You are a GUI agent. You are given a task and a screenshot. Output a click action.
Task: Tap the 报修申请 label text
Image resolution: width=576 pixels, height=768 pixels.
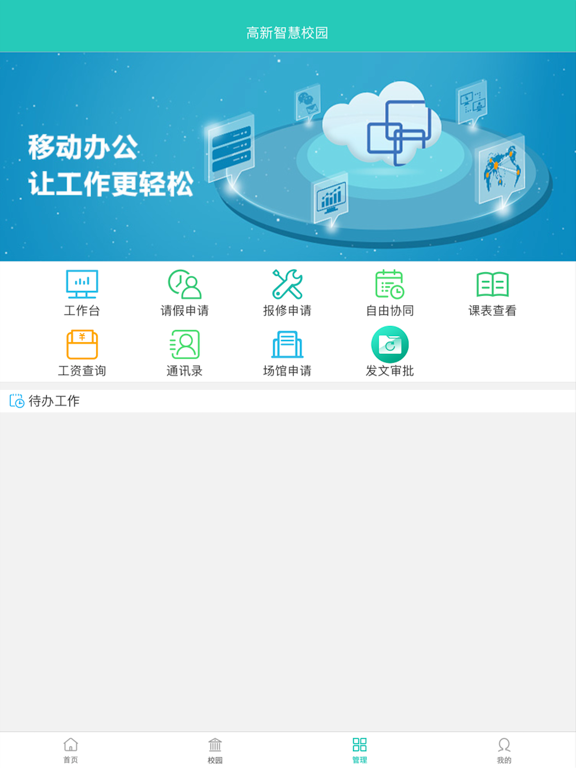click(288, 311)
